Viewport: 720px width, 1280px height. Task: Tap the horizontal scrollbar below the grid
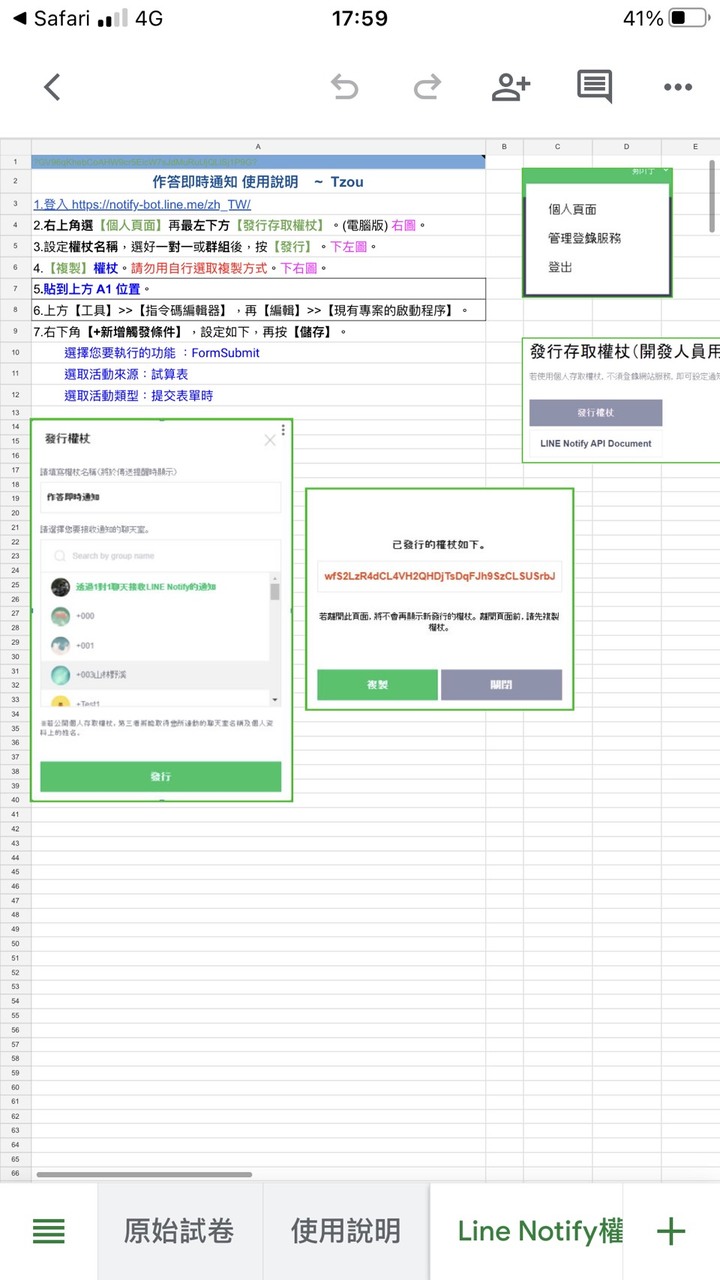144,1174
